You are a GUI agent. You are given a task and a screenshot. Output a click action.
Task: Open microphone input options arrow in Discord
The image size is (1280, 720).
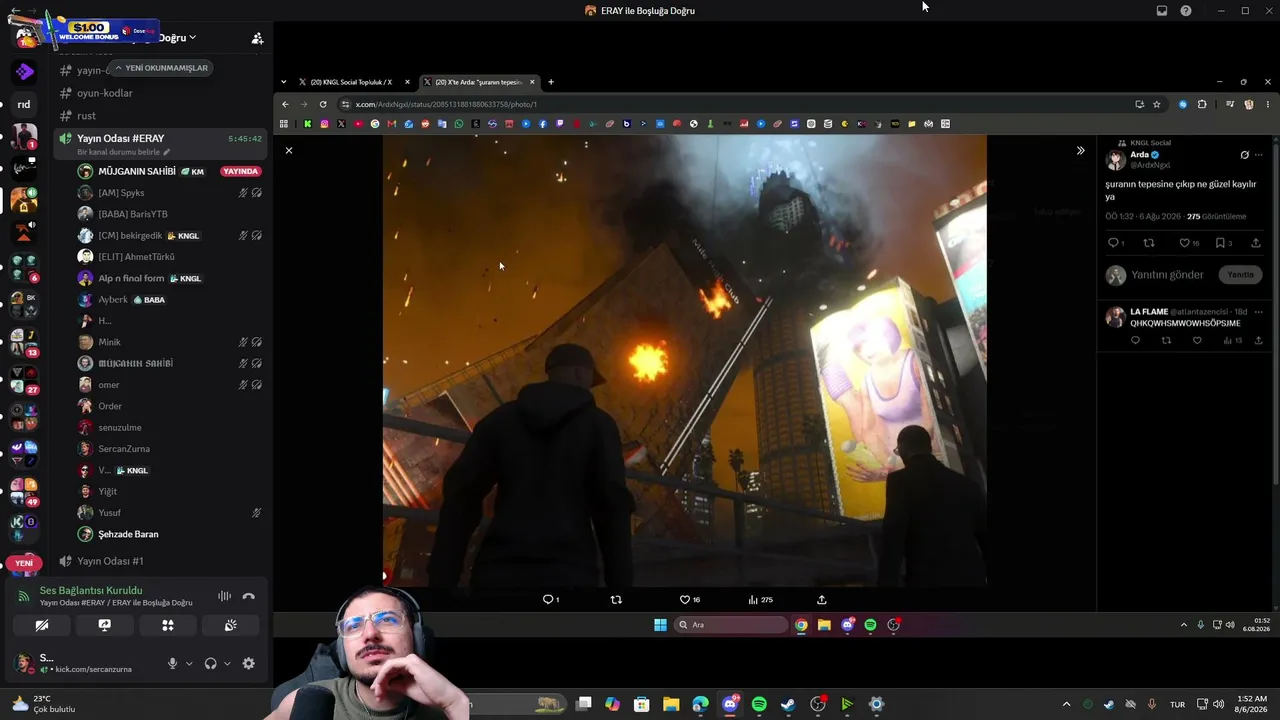tap(188, 663)
